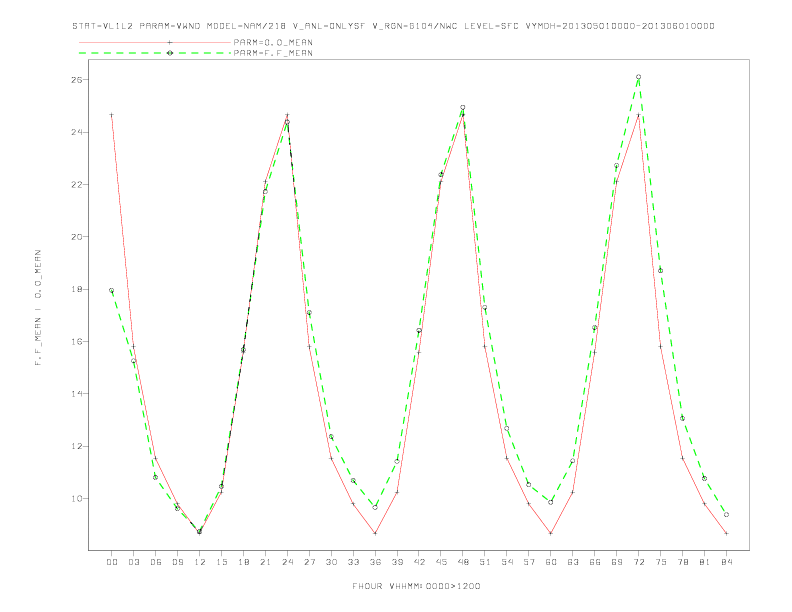The width and height of the screenshot is (792, 612).
Task: Select green circle marker at hour 75
Action: [660, 271]
